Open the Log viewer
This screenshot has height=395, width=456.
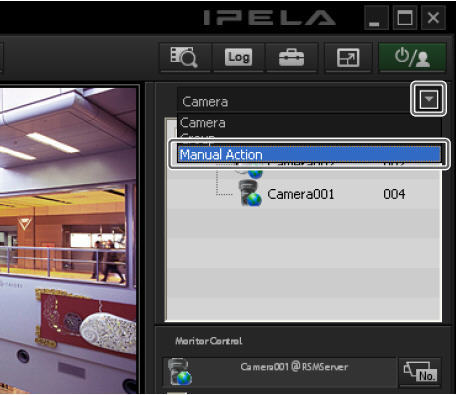coord(238,57)
